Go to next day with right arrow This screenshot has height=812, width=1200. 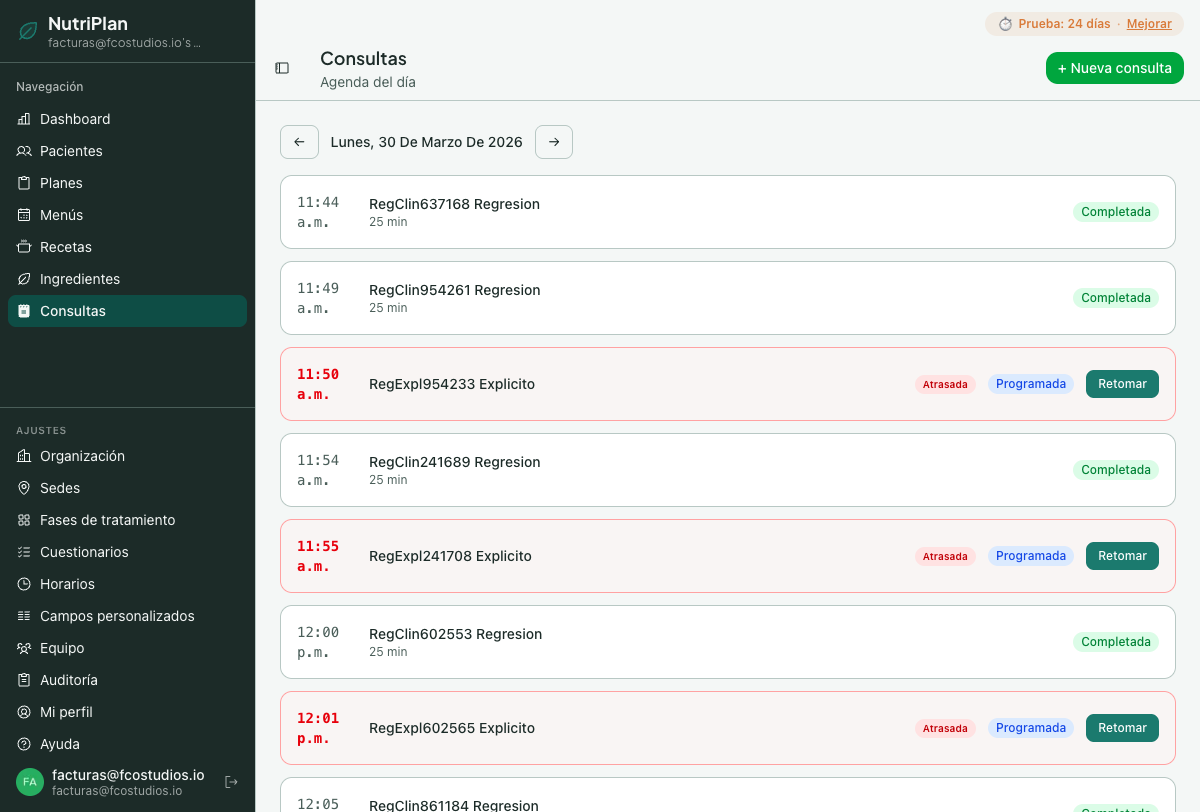(554, 142)
